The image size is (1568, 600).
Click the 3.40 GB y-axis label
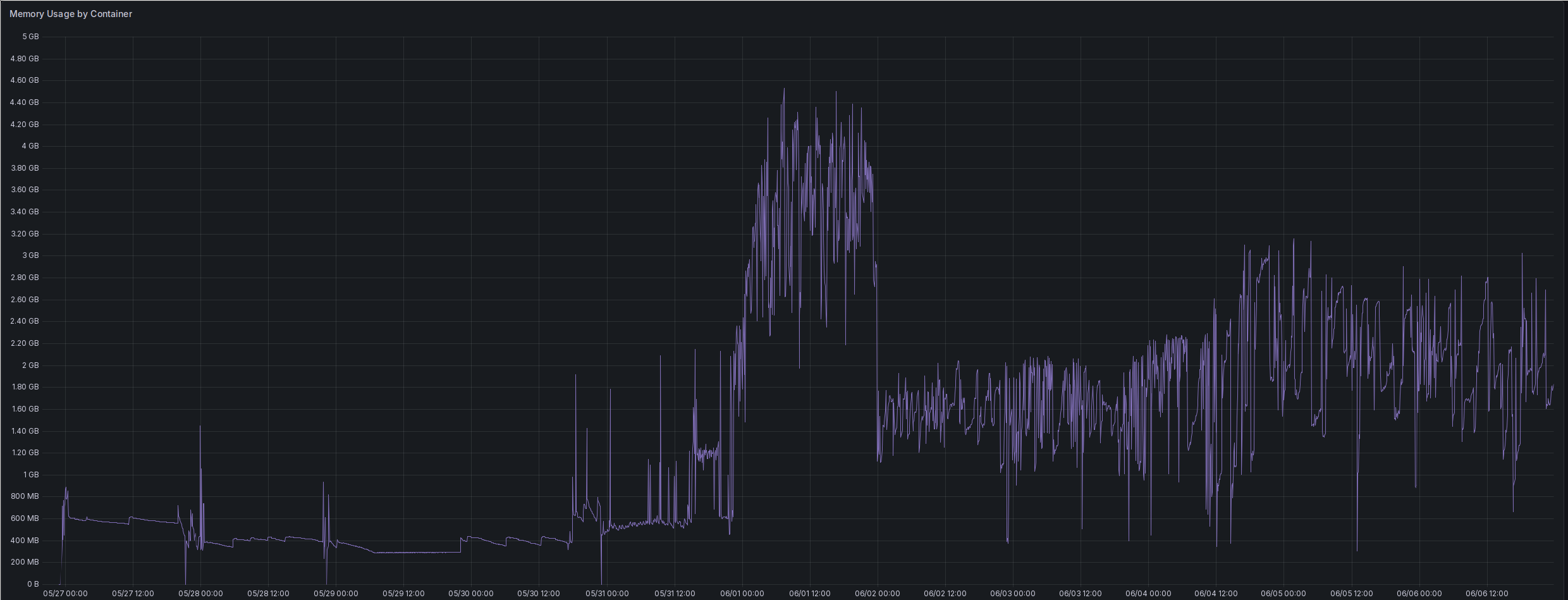point(25,212)
